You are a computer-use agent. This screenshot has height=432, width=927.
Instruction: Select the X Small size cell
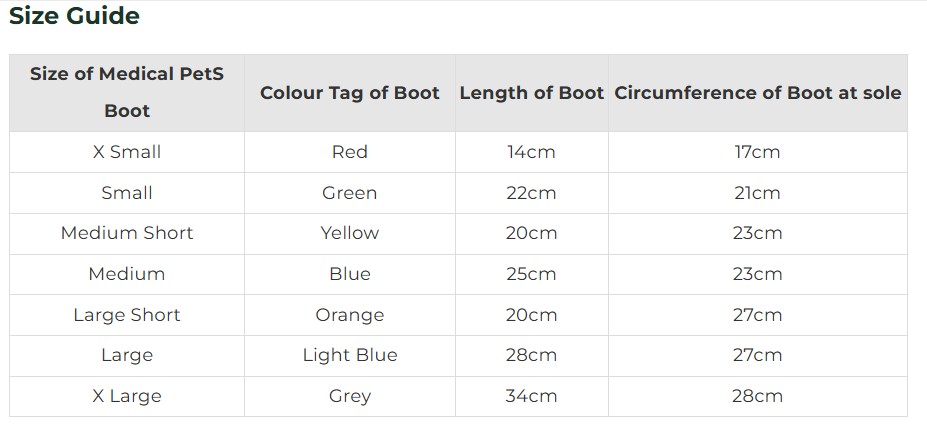(x=127, y=152)
